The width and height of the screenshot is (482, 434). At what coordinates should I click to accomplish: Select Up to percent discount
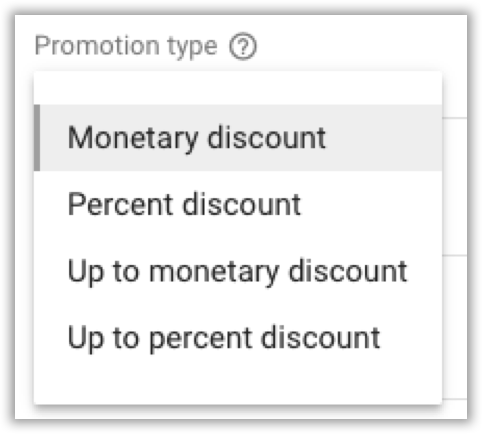pyautogui.click(x=238, y=338)
